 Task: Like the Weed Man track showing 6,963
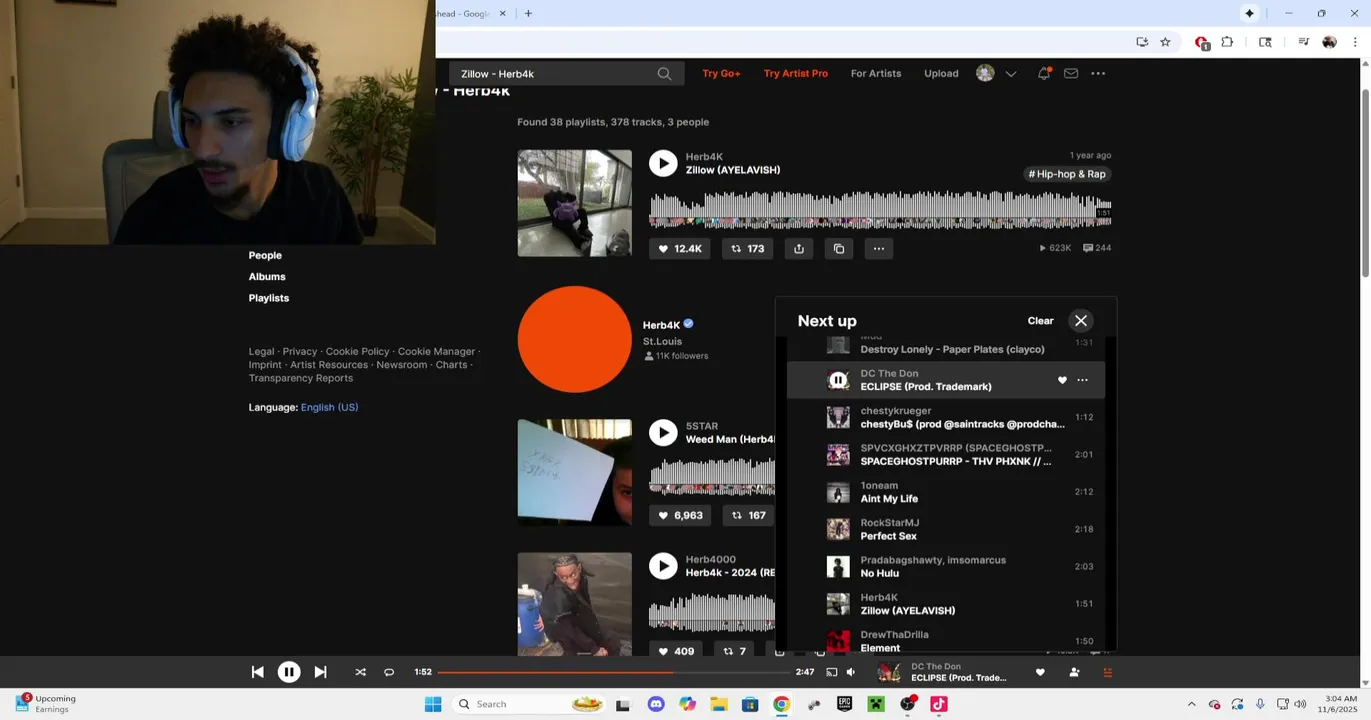pos(680,516)
